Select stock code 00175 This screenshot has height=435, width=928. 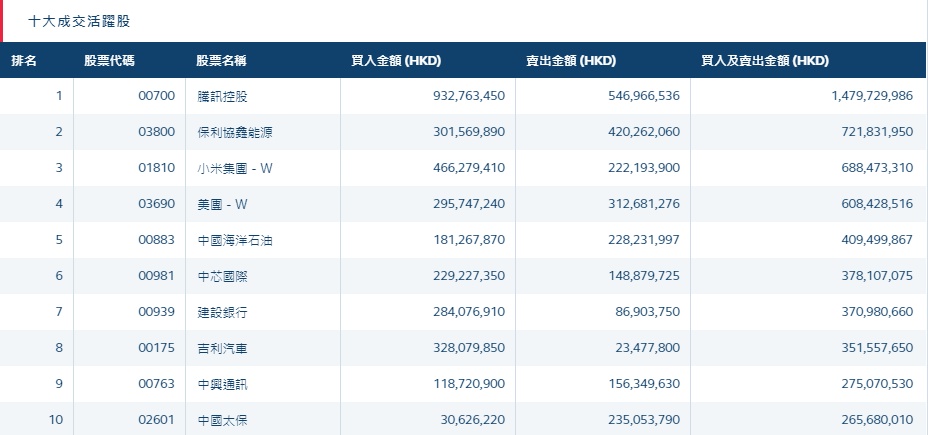[x=157, y=349]
